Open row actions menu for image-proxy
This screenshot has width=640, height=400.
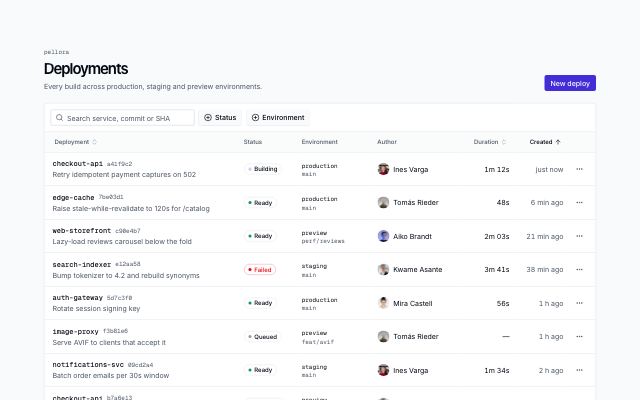[579, 336]
